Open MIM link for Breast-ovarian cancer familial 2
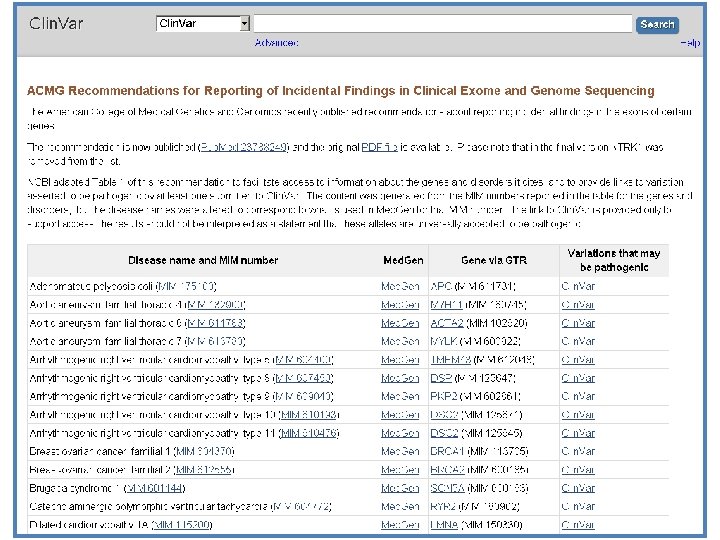The height and width of the screenshot is (540, 720). click(x=205, y=470)
